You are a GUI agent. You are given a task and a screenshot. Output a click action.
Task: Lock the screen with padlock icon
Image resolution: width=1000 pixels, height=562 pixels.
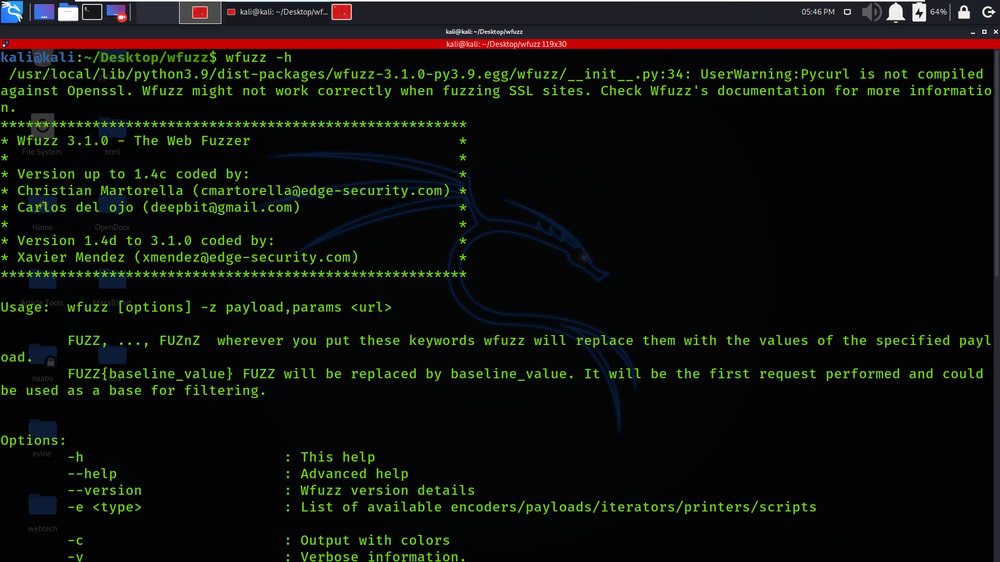click(964, 11)
